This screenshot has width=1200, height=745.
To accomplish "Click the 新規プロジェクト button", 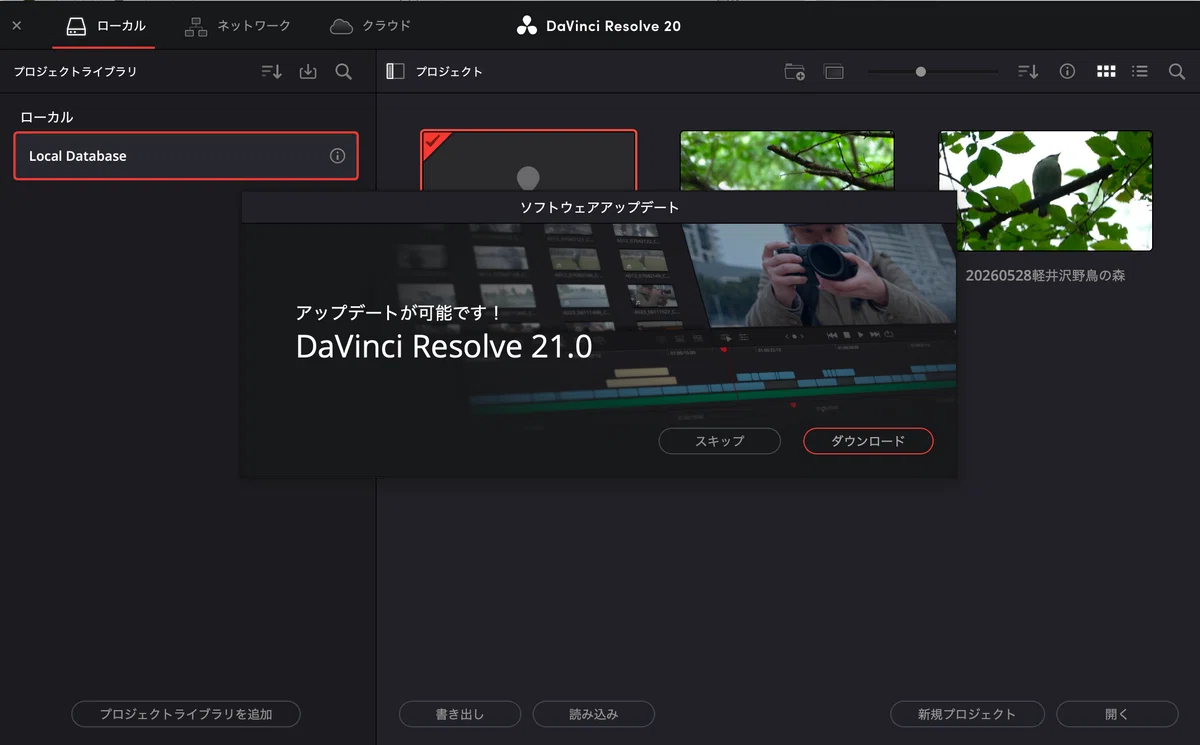I will click(967, 714).
